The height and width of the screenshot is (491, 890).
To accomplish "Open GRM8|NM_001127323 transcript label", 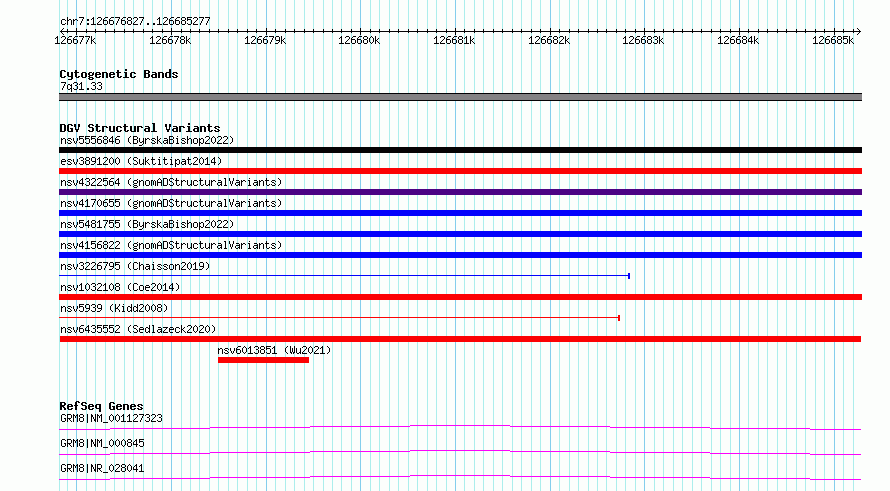I will coord(111,418).
